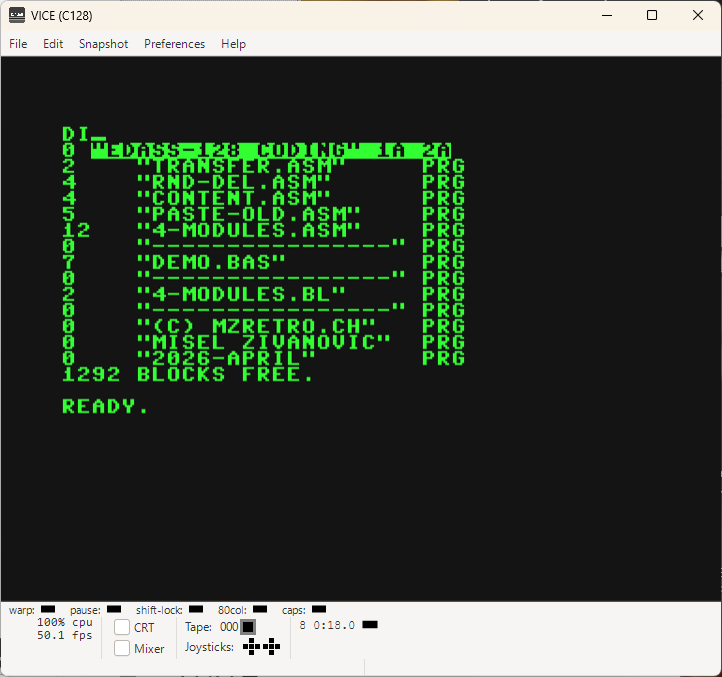
Task: Click the tape counter 000 display
Action: pos(229,627)
